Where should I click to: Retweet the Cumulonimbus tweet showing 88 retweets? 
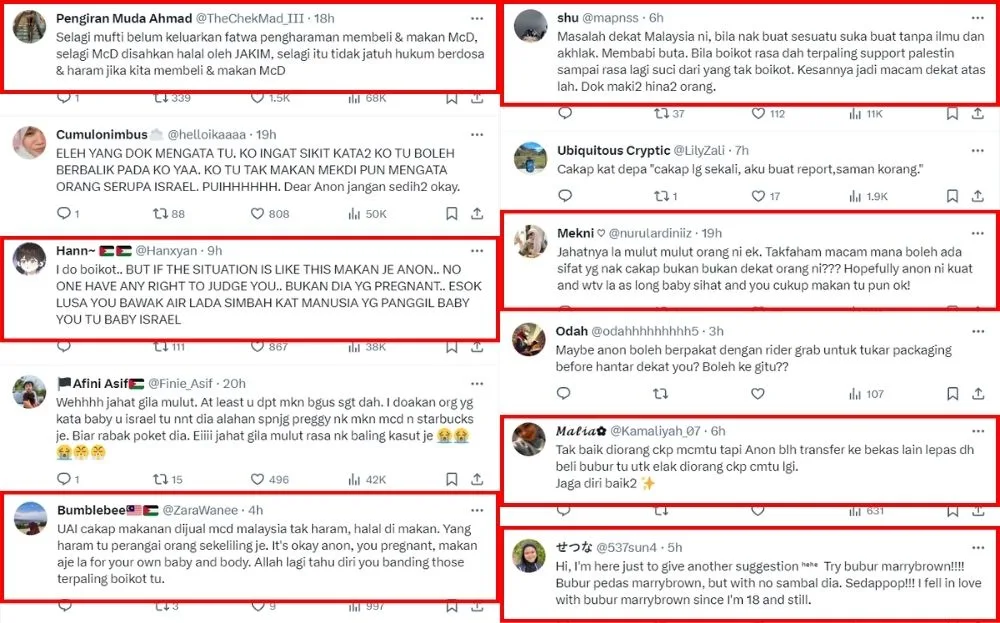click(169, 214)
